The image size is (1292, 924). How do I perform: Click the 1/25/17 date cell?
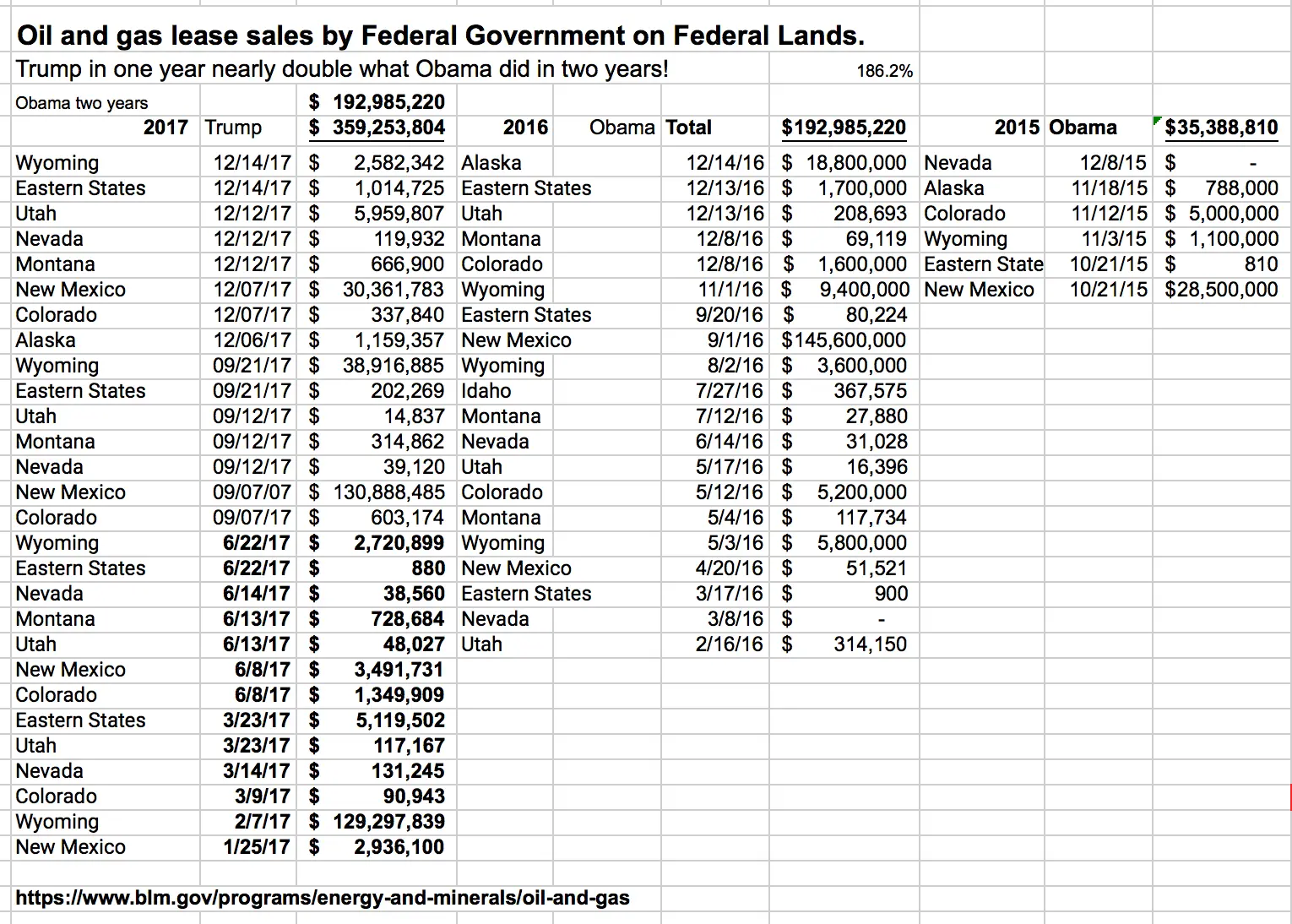256,847
